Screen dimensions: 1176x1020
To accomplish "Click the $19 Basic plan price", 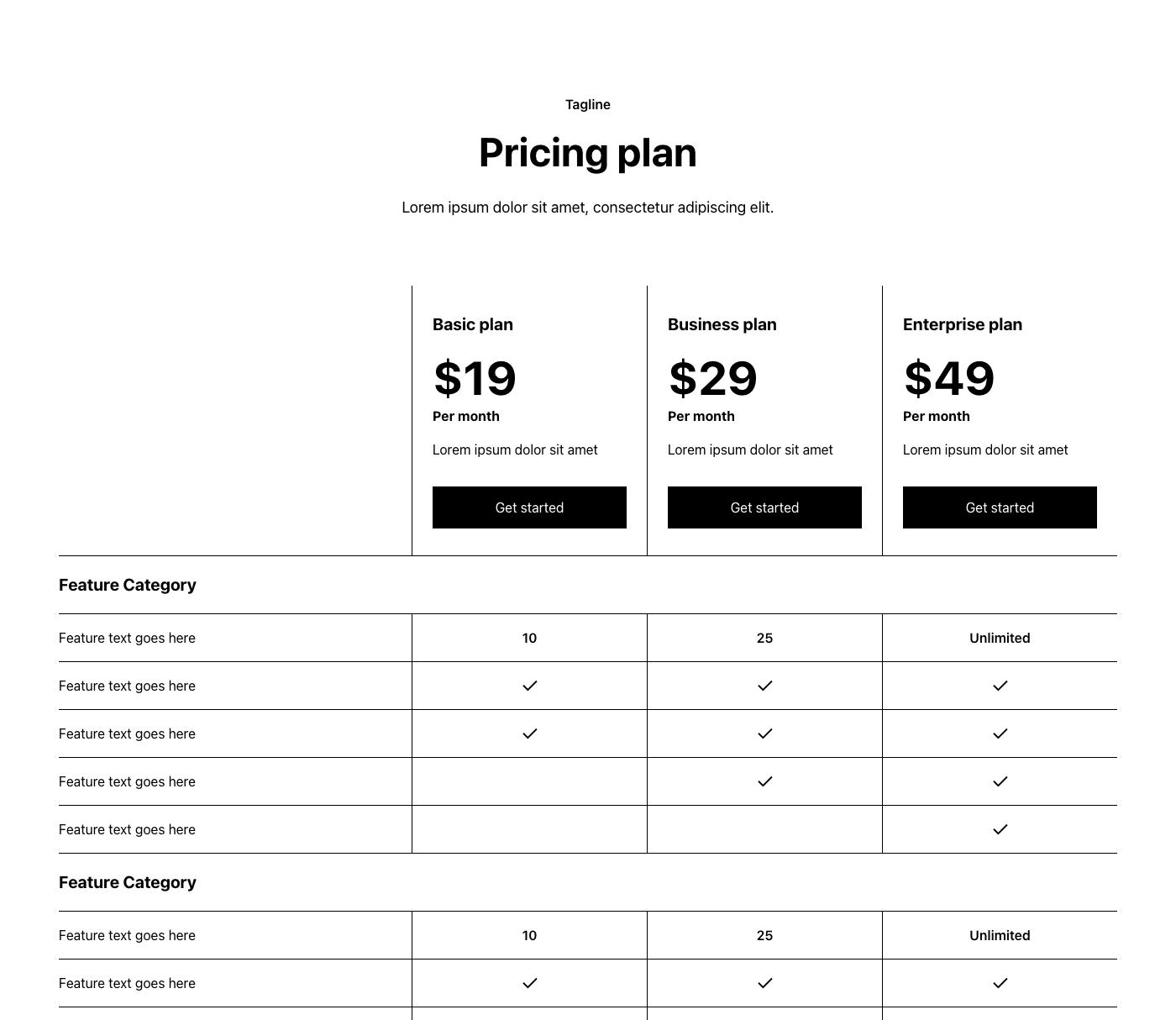I will [x=475, y=378].
